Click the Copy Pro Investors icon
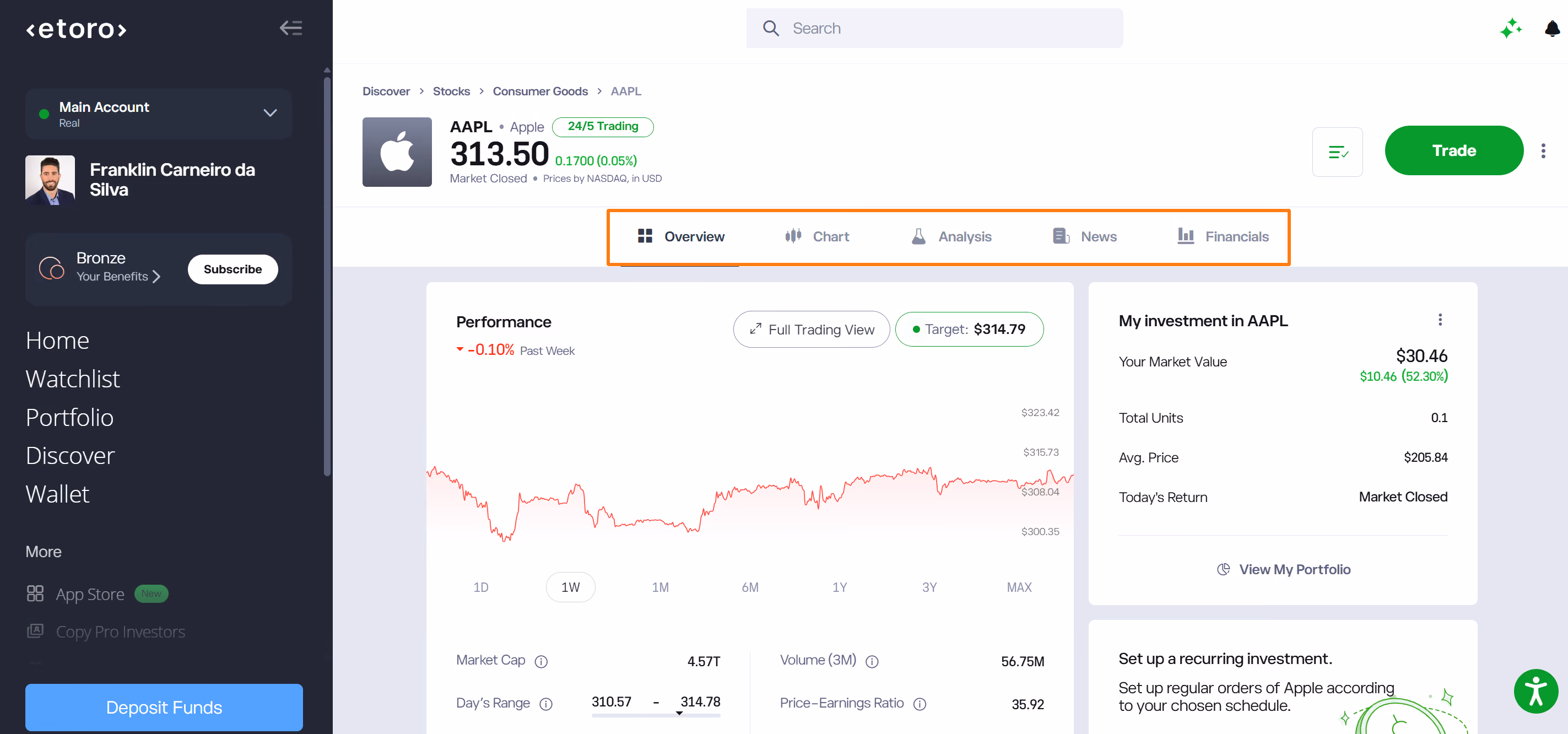Screen dimensions: 1568x734 coord(35,631)
